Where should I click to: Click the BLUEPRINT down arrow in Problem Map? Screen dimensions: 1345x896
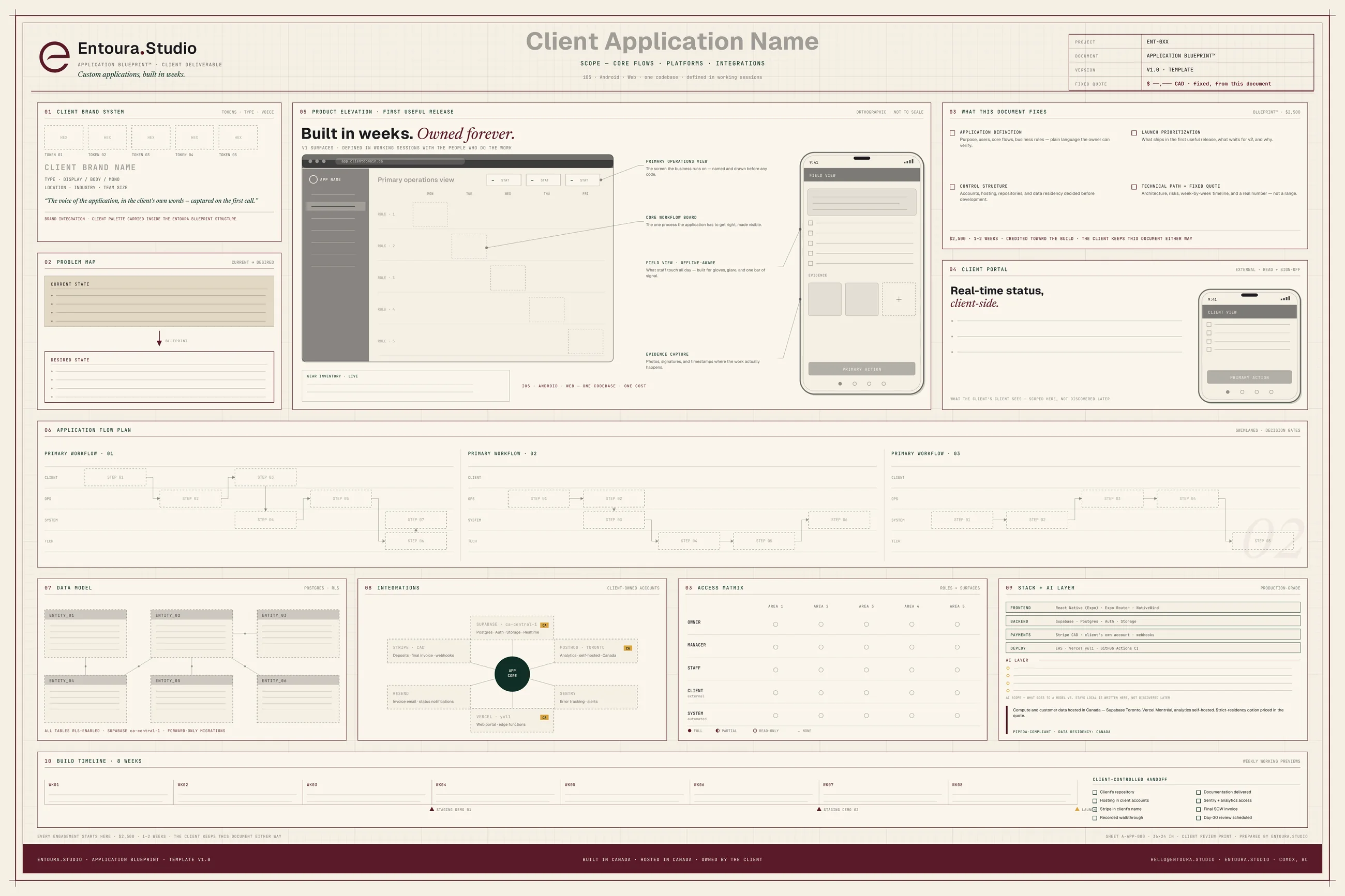click(159, 339)
